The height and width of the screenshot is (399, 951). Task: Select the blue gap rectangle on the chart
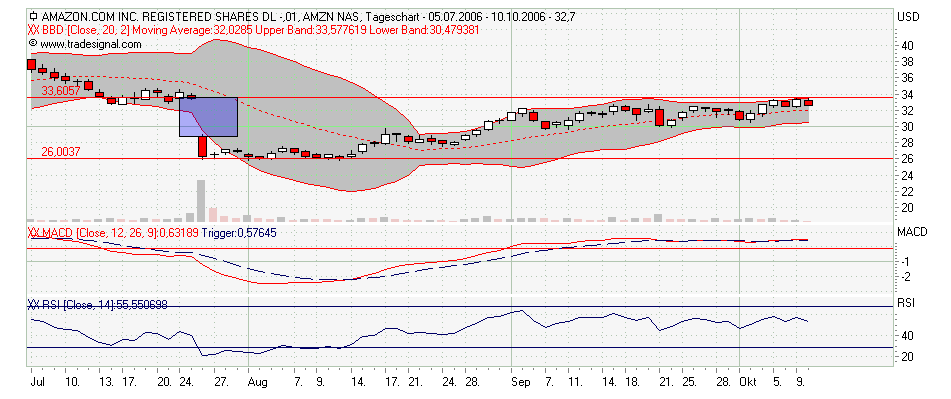tap(208, 116)
